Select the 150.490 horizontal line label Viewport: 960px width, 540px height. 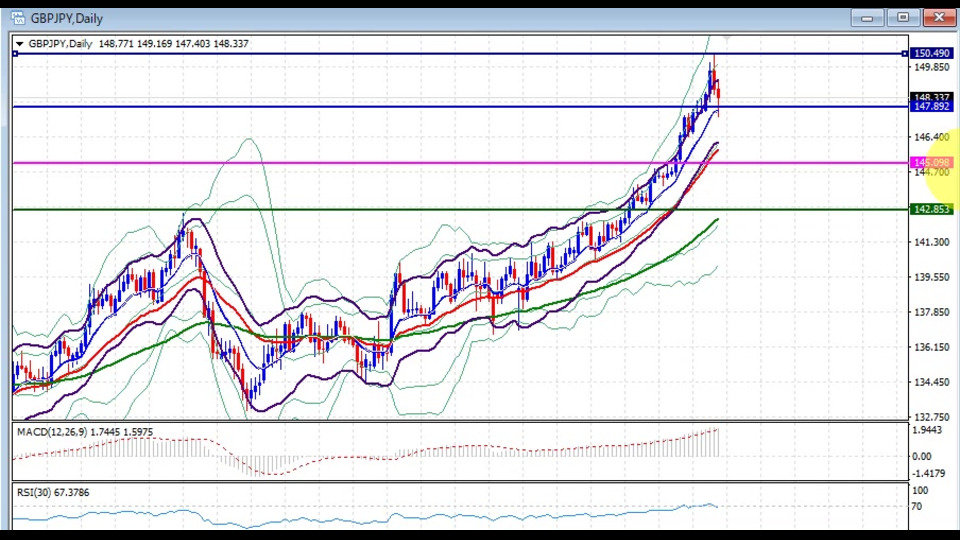(931, 54)
